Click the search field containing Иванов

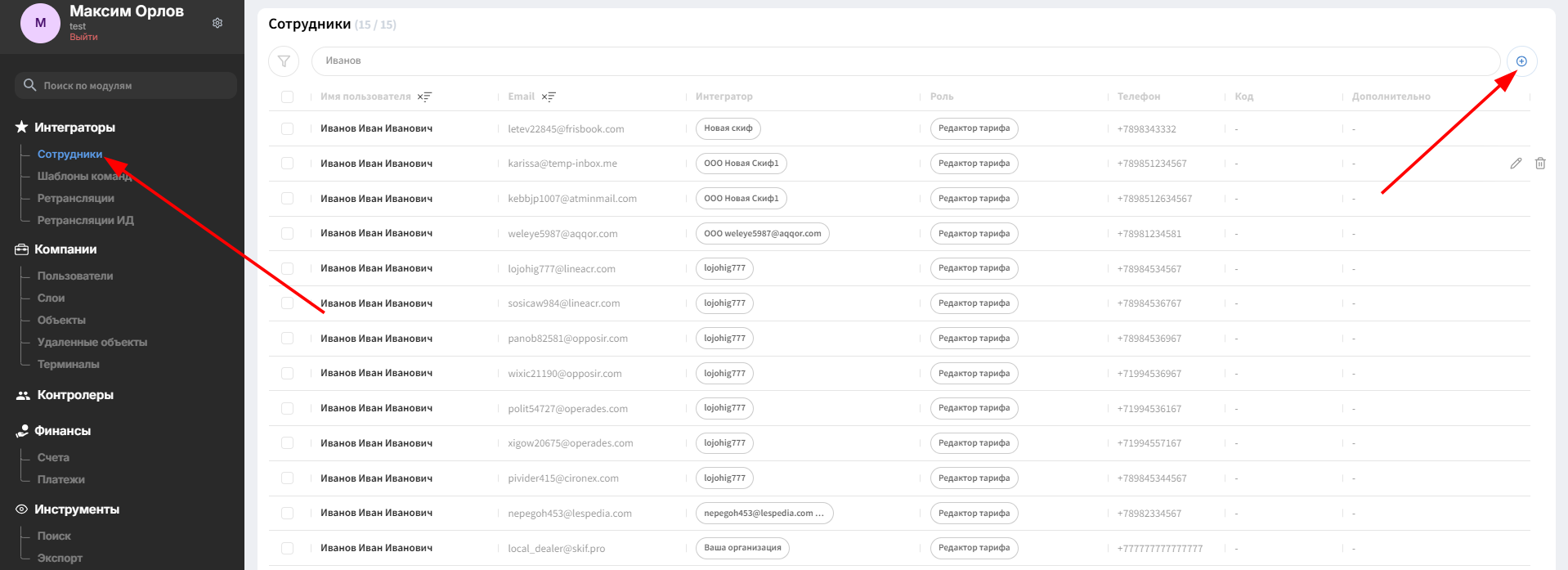(x=906, y=61)
